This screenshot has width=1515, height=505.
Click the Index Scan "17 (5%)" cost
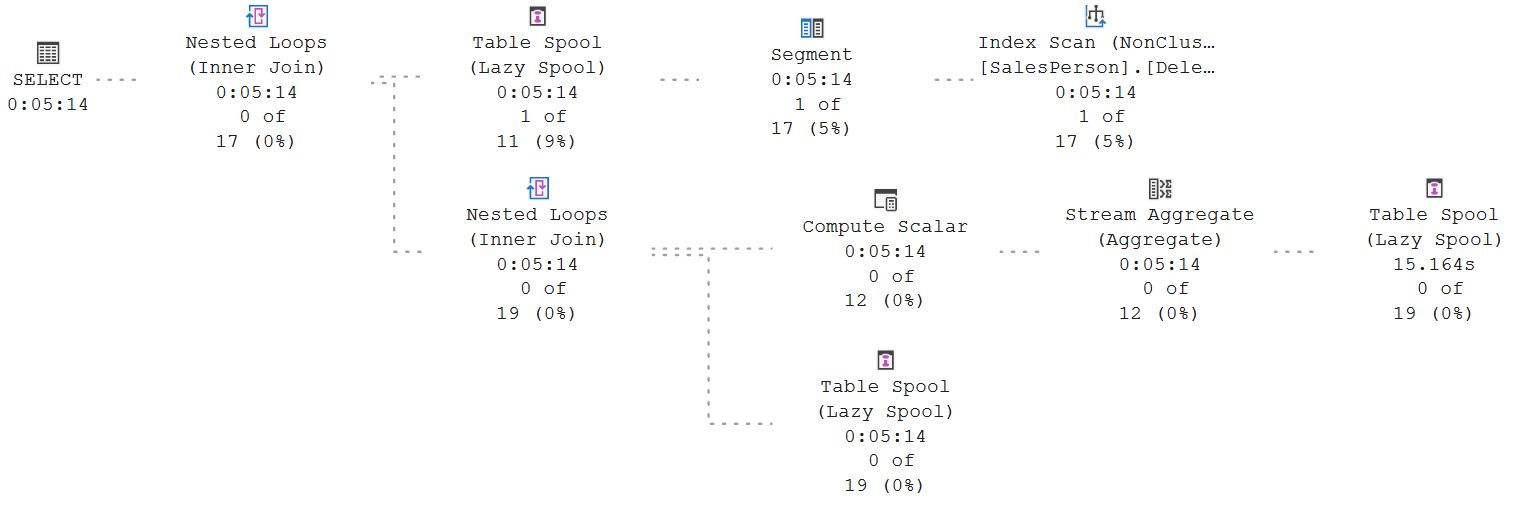pos(1096,141)
